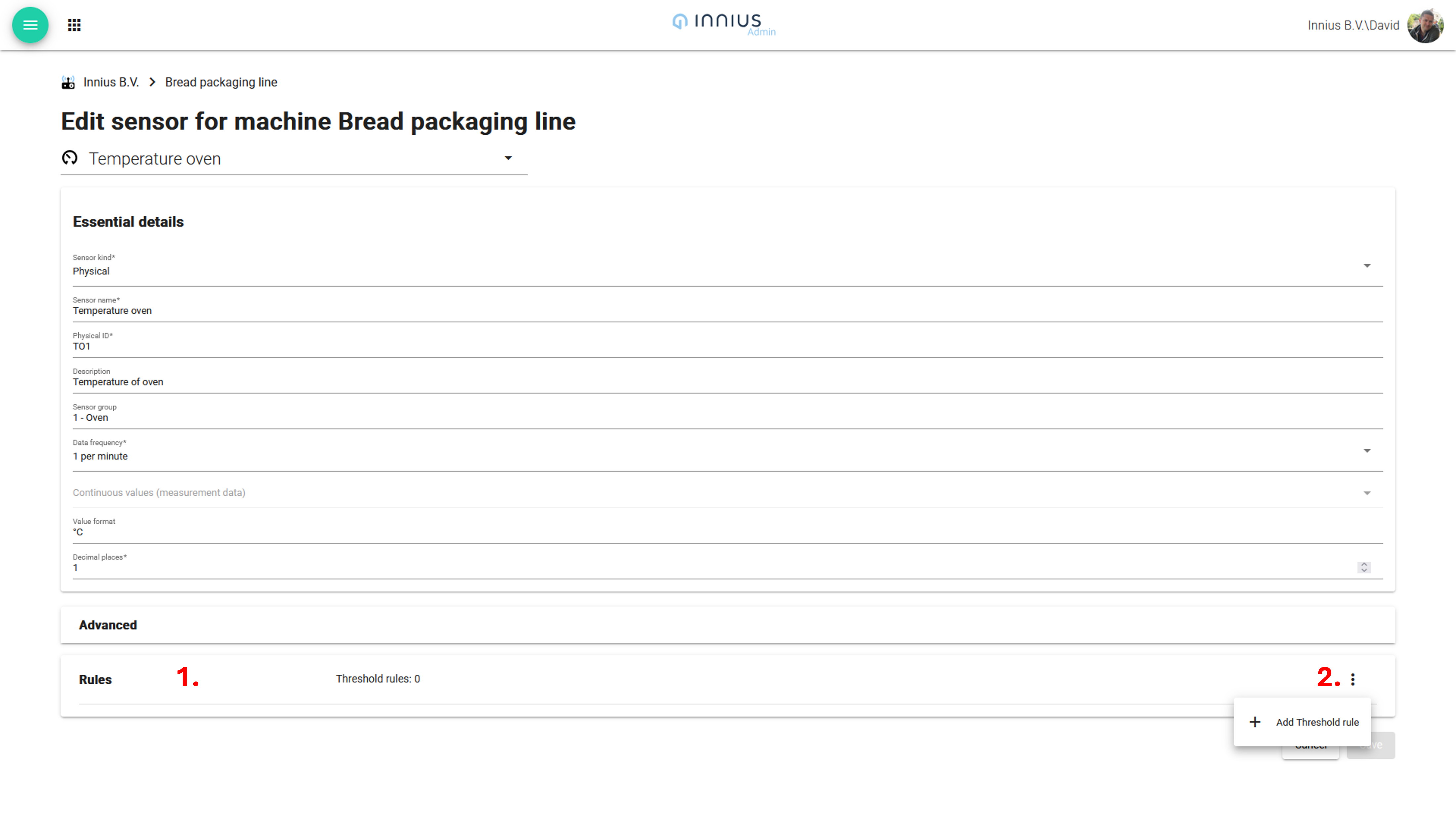The image size is (1456, 819).
Task: Go to Innius B.V. breadcrumb link
Action: 111,82
